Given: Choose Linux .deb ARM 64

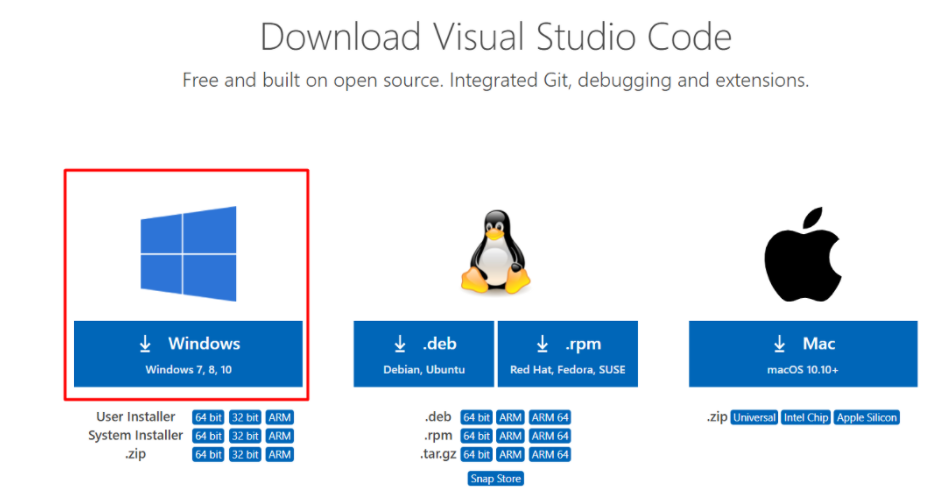Looking at the screenshot, I should tap(550, 417).
